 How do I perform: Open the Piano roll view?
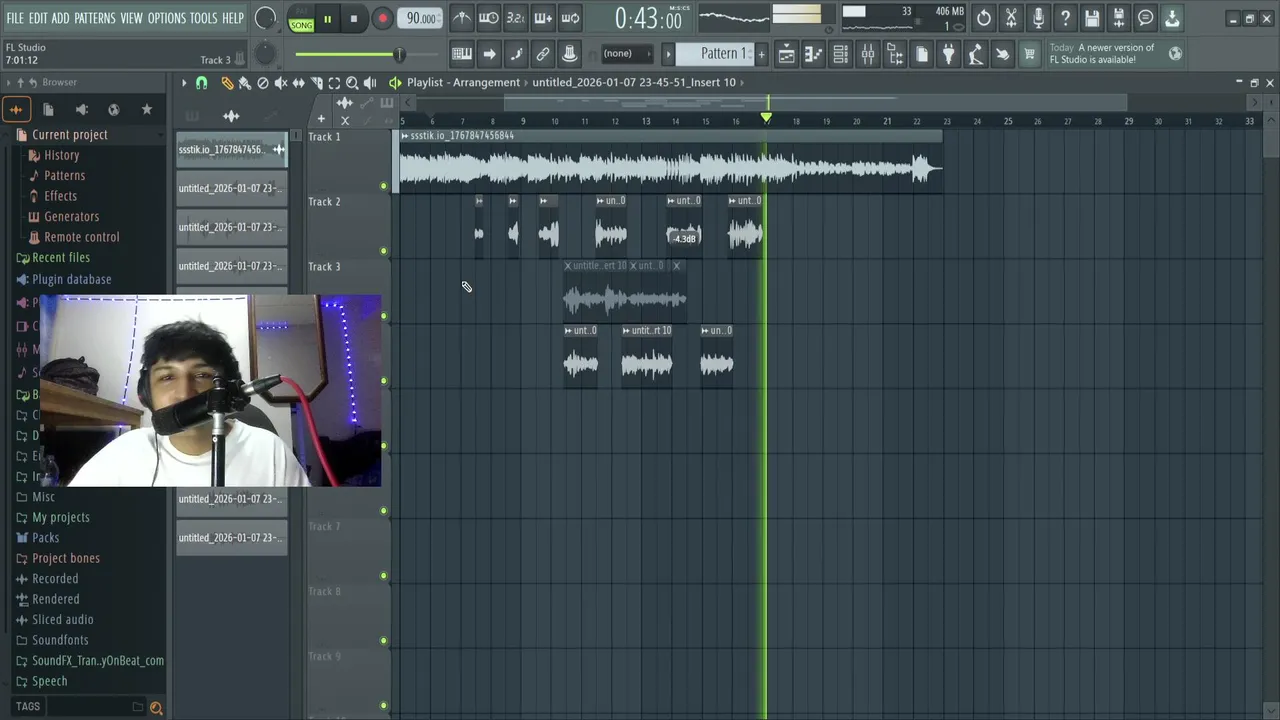(x=813, y=54)
